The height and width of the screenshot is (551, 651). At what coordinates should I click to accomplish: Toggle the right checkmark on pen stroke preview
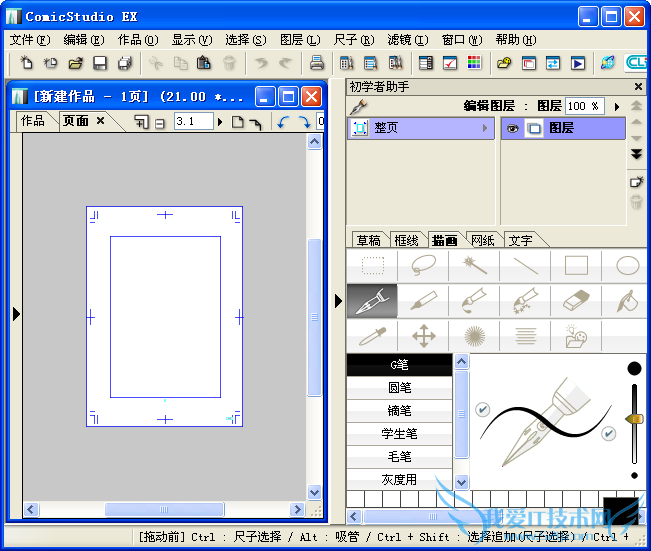click(608, 433)
